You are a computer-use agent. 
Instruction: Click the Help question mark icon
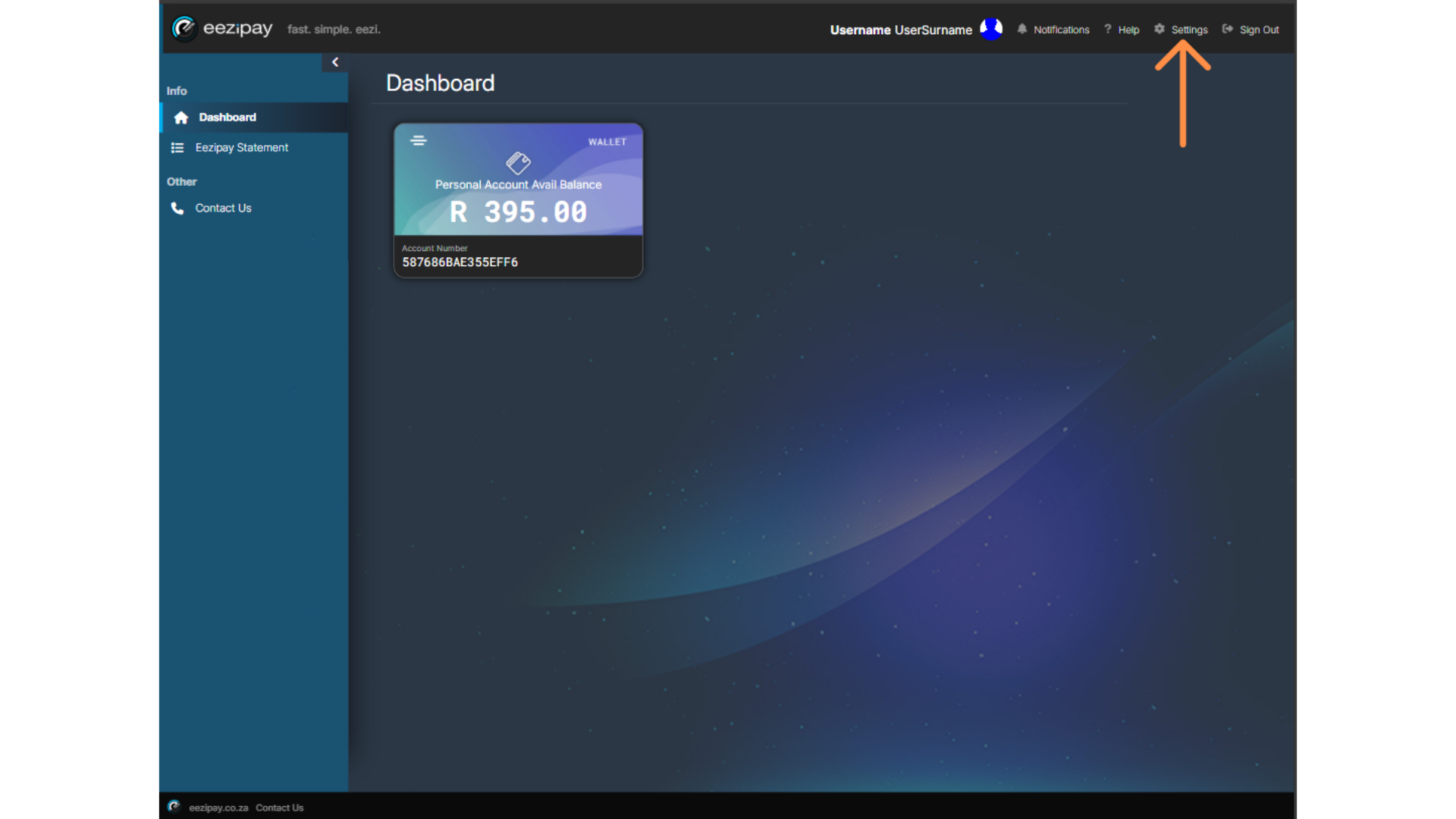1108,29
